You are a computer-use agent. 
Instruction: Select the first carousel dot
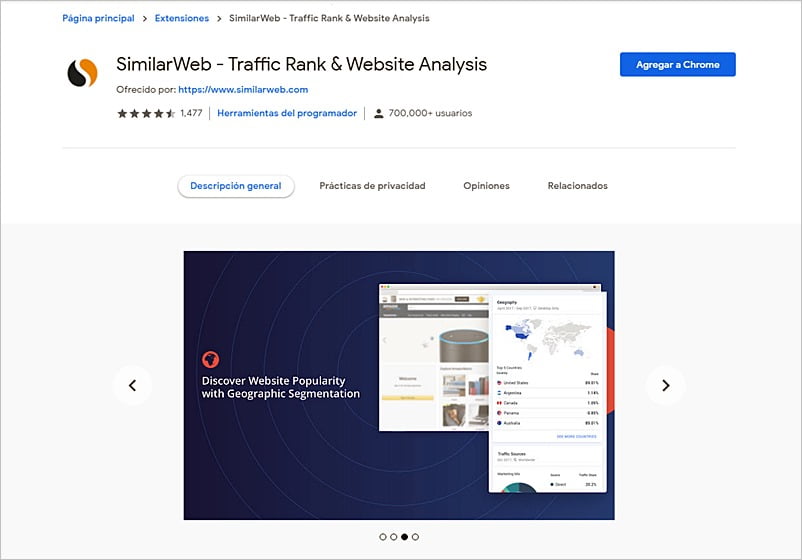pyautogui.click(x=383, y=537)
